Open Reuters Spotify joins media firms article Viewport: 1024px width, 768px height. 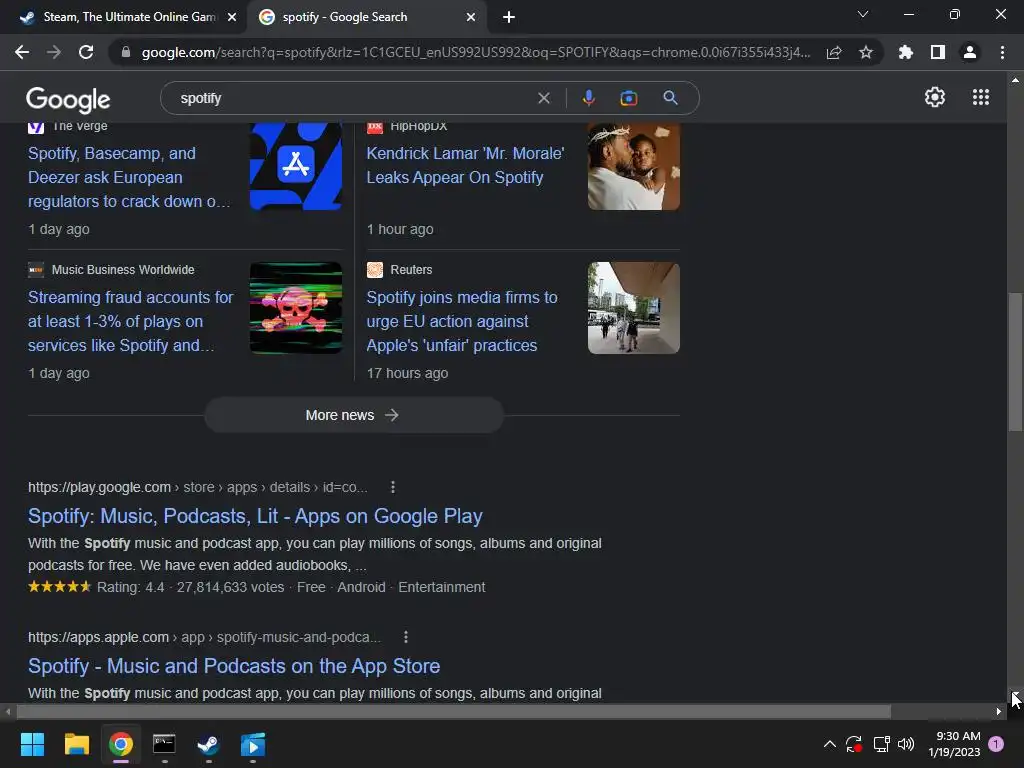[x=462, y=321]
